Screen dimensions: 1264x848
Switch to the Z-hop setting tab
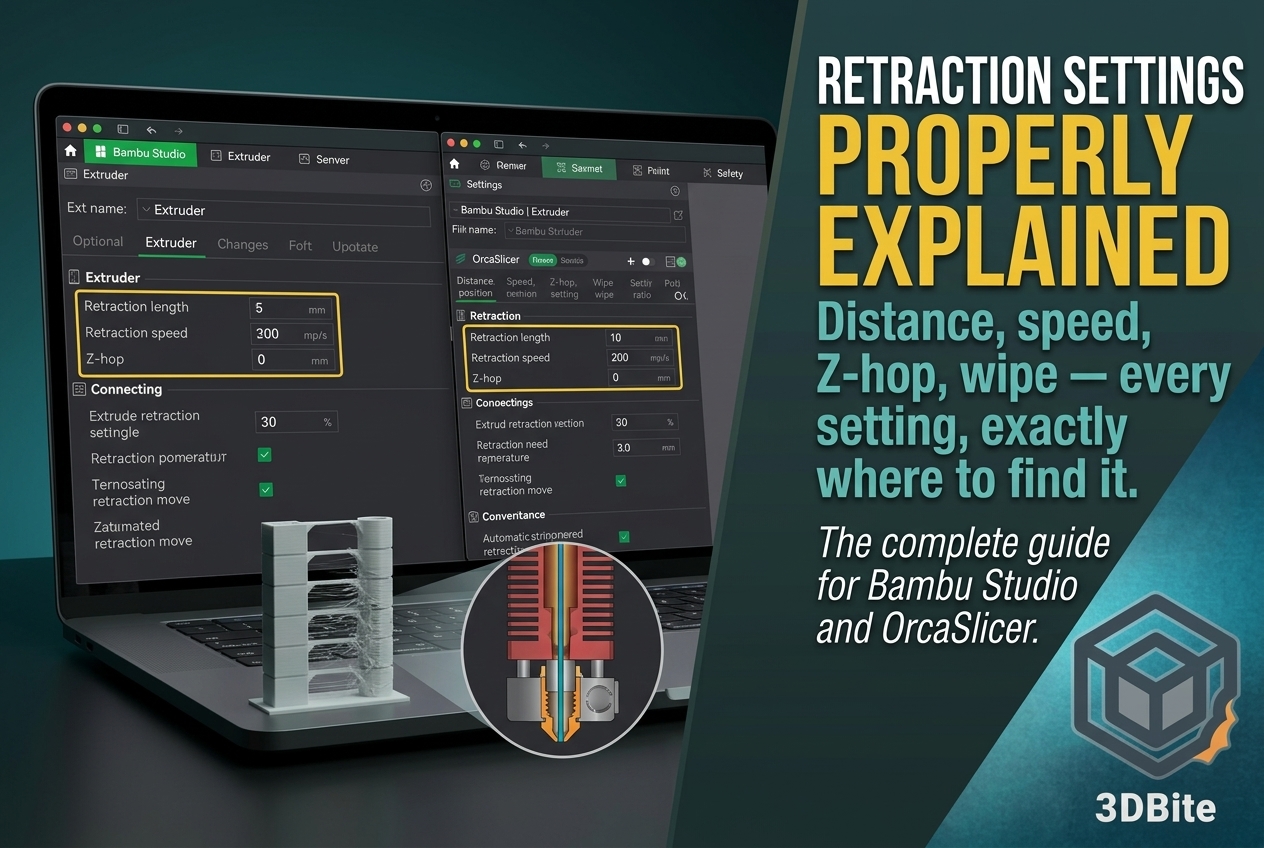click(564, 289)
